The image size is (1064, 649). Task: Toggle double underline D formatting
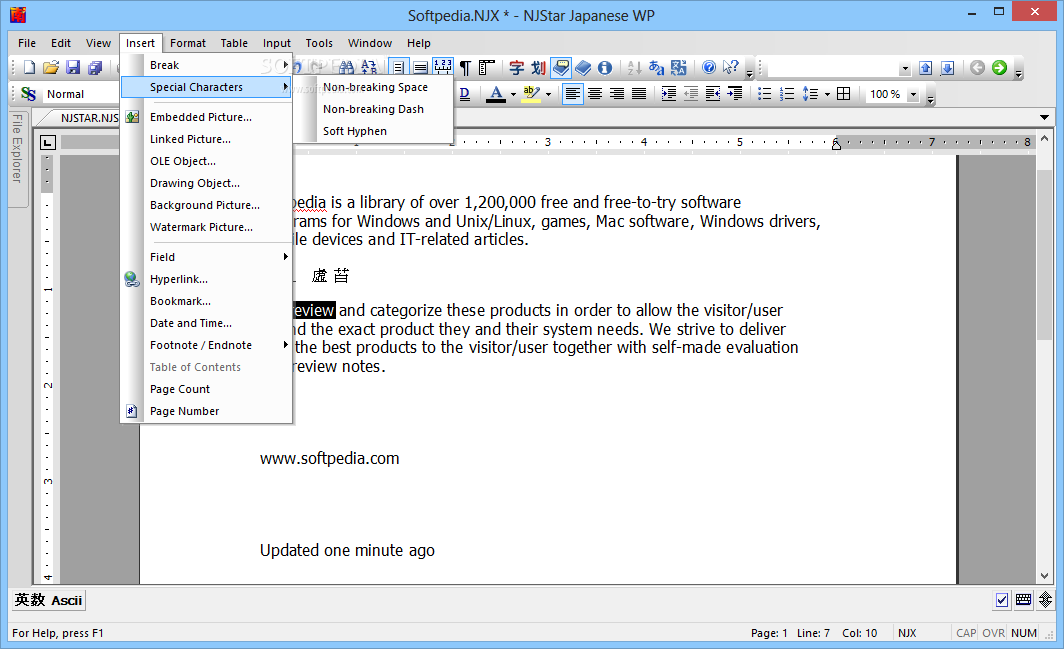pos(464,94)
